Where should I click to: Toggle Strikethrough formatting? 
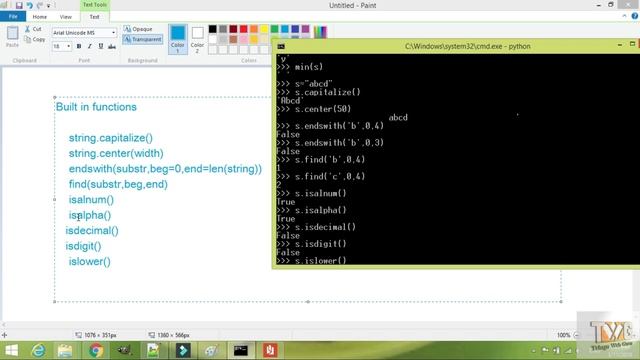click(x=112, y=46)
